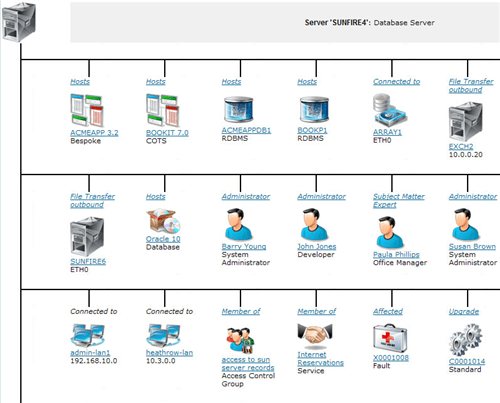Click Administrator relationship above Barry Young
The height and width of the screenshot is (403, 500).
click(x=246, y=197)
